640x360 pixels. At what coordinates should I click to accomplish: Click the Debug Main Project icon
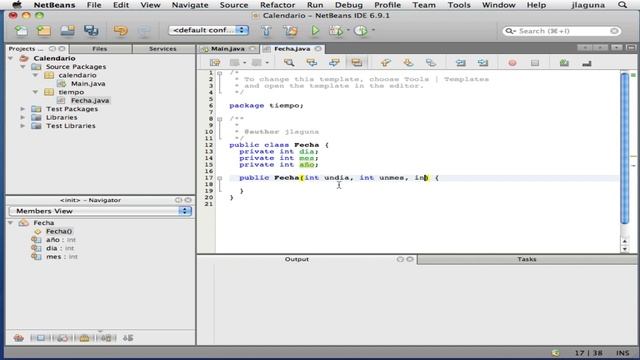click(336, 31)
